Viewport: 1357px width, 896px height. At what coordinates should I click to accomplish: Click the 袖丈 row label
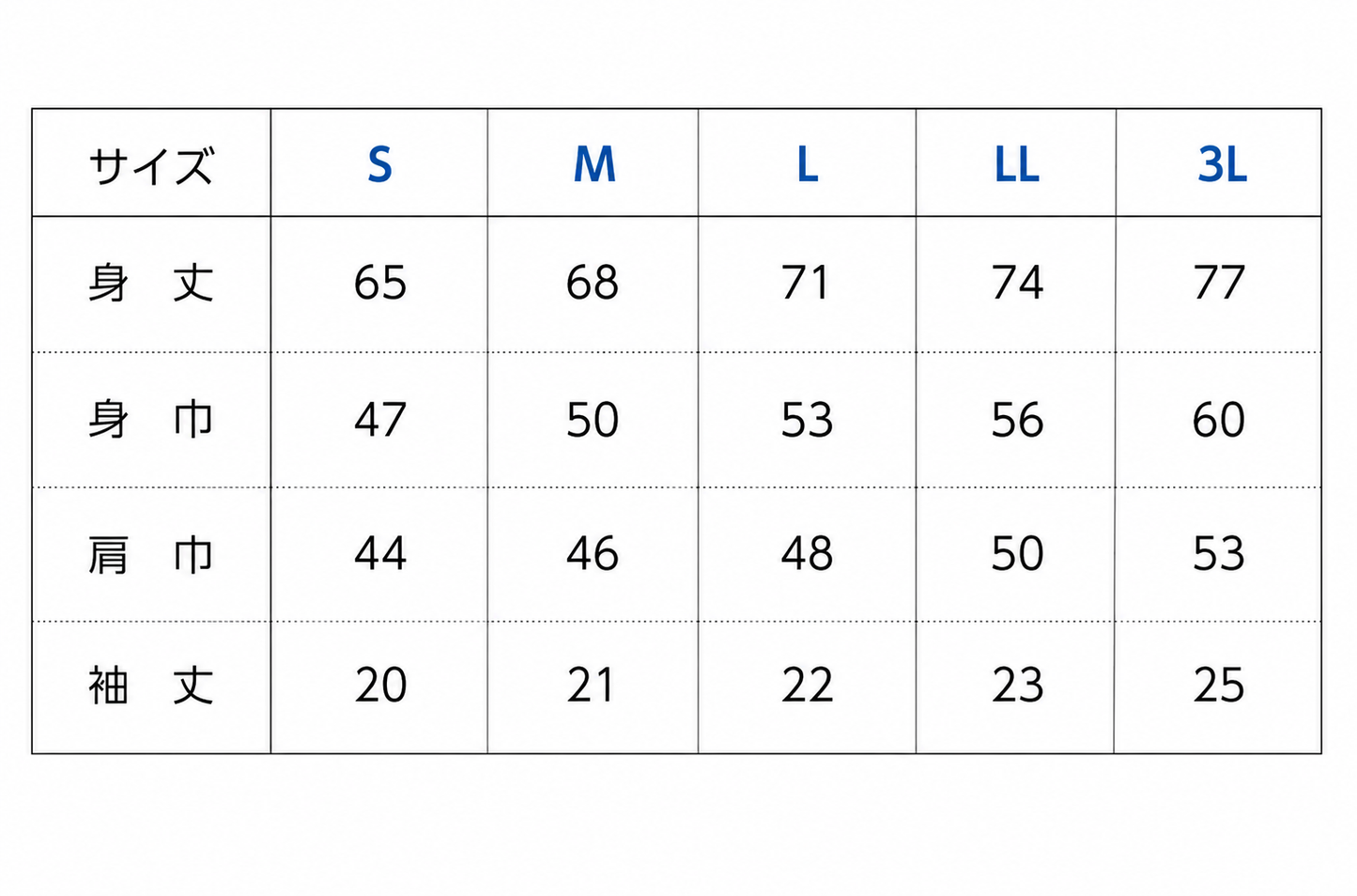click(x=151, y=686)
